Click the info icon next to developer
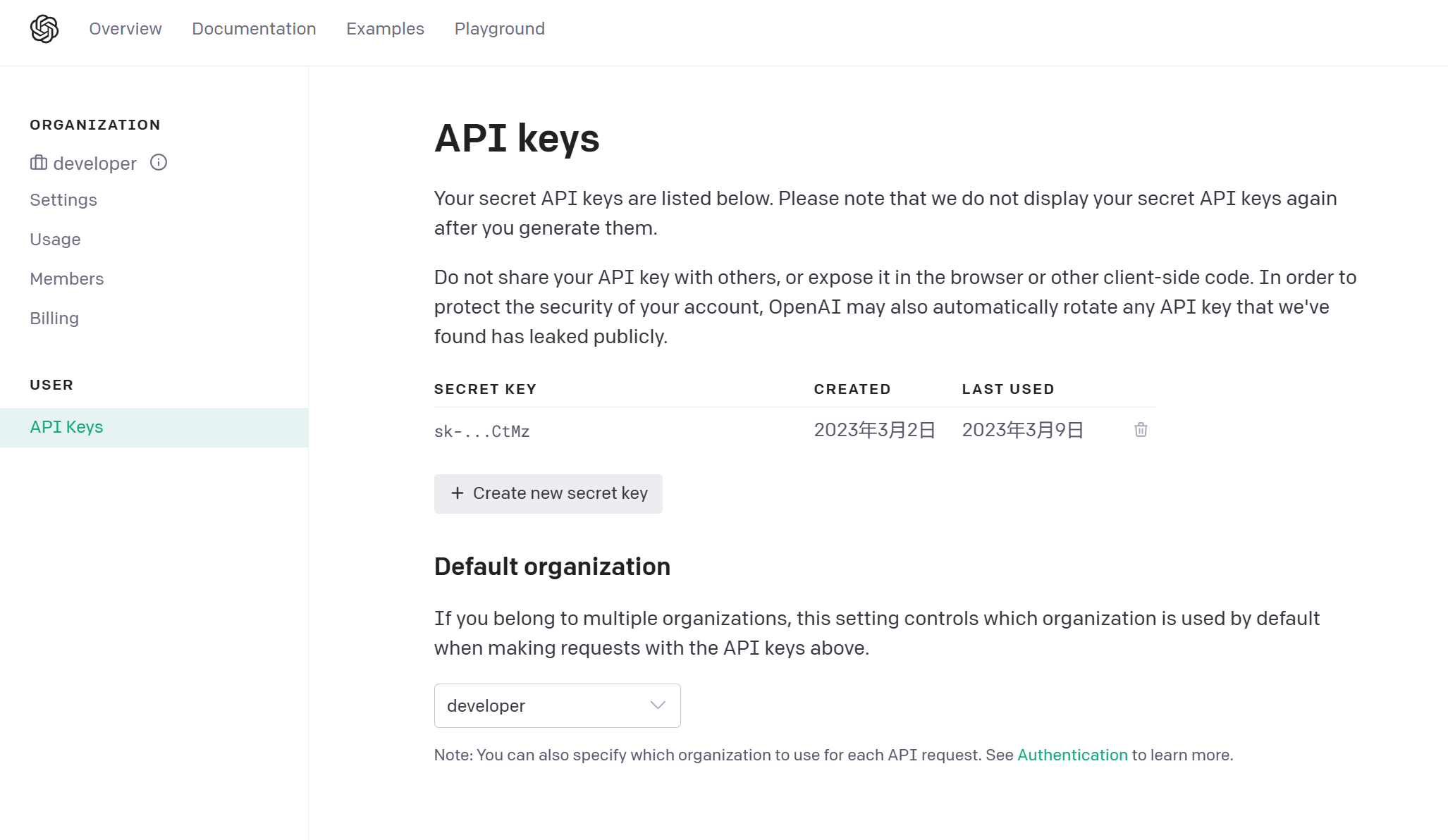Screen dimensions: 1448x840 coord(159,163)
